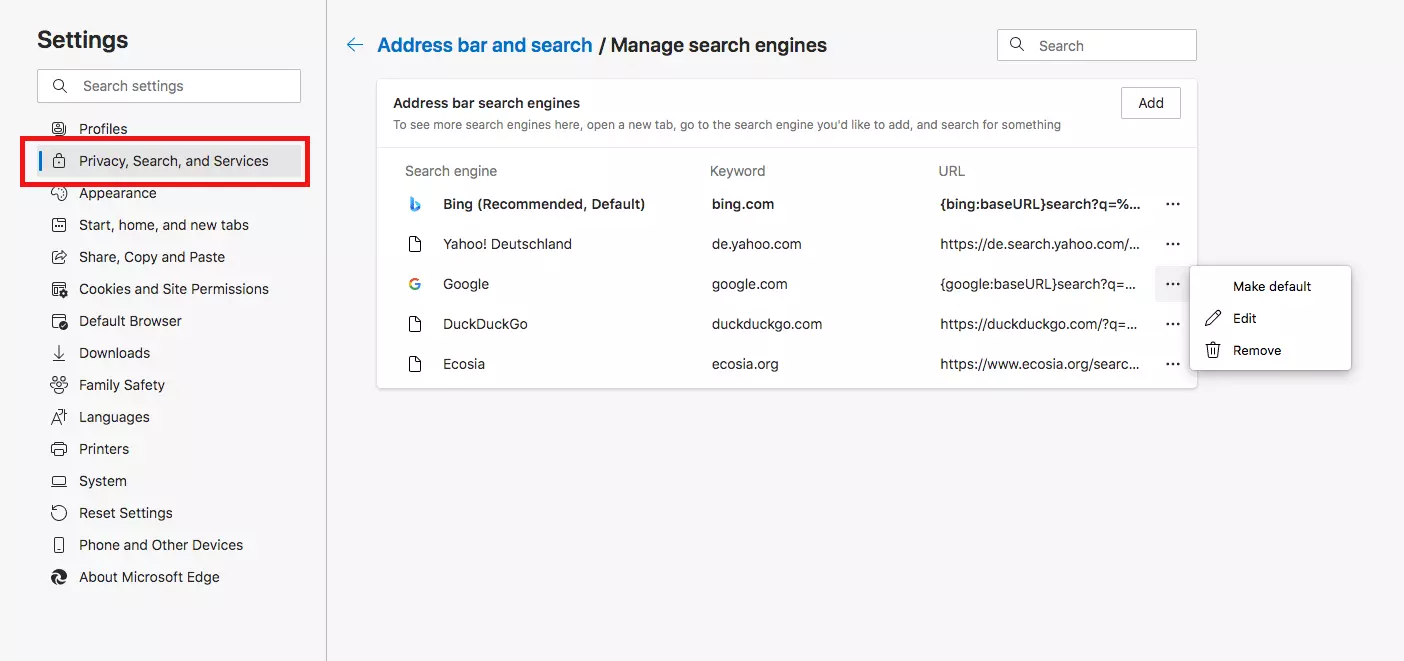
Task: Click the trash icon for Remove
Action: pos(1213,350)
